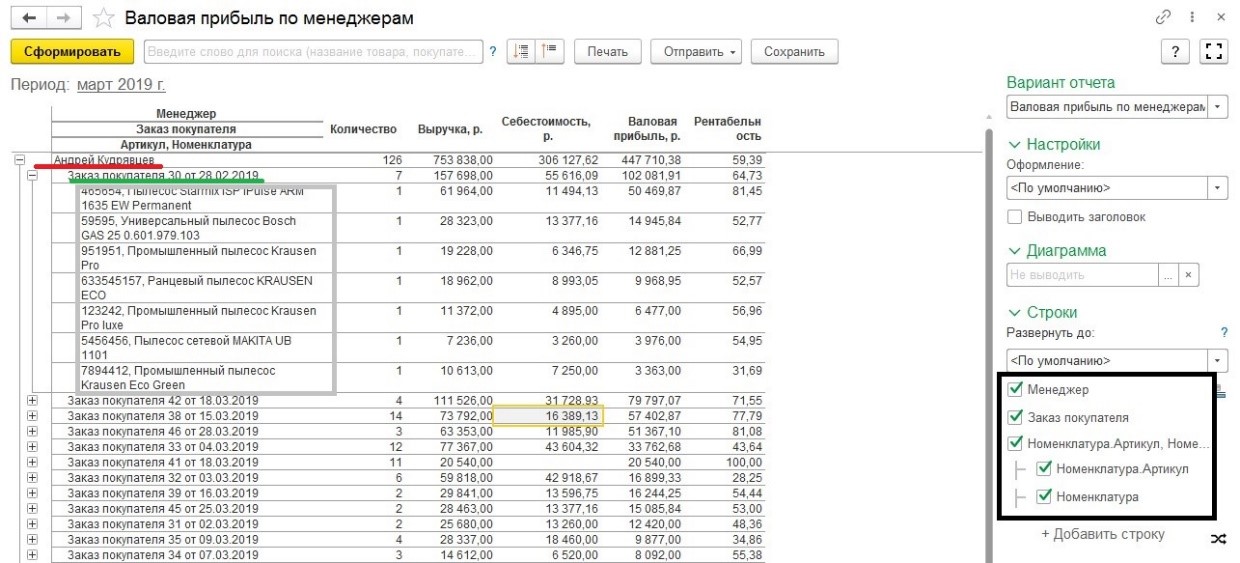Viewport: 1240px width, 563px height.
Task: Click the expand all groups icon
Action: (x=522, y=52)
